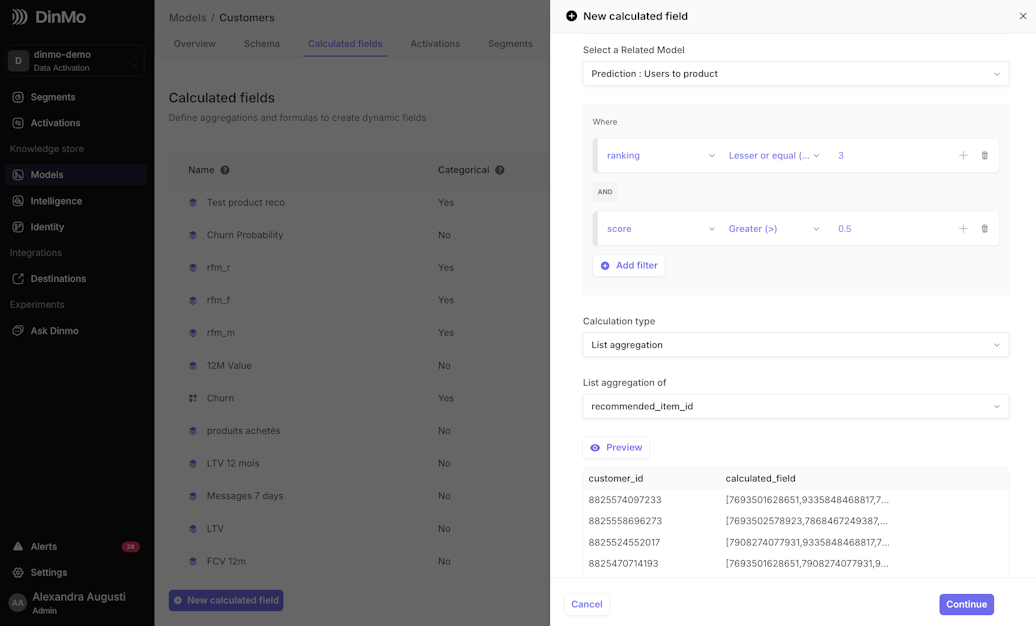This screenshot has width=1036, height=626.
Task: Delete the score filter with trash icon
Action: [x=984, y=229]
